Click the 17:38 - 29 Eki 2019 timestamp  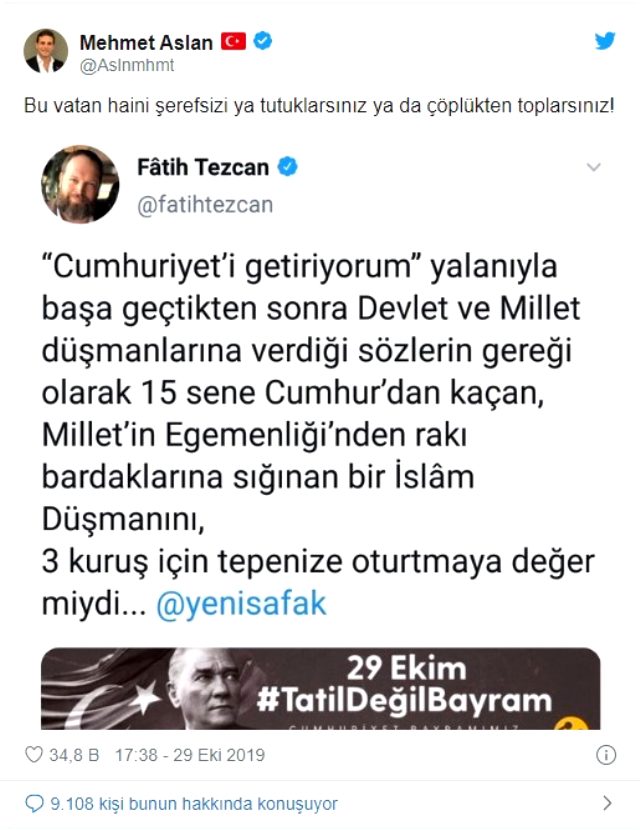tap(190, 755)
